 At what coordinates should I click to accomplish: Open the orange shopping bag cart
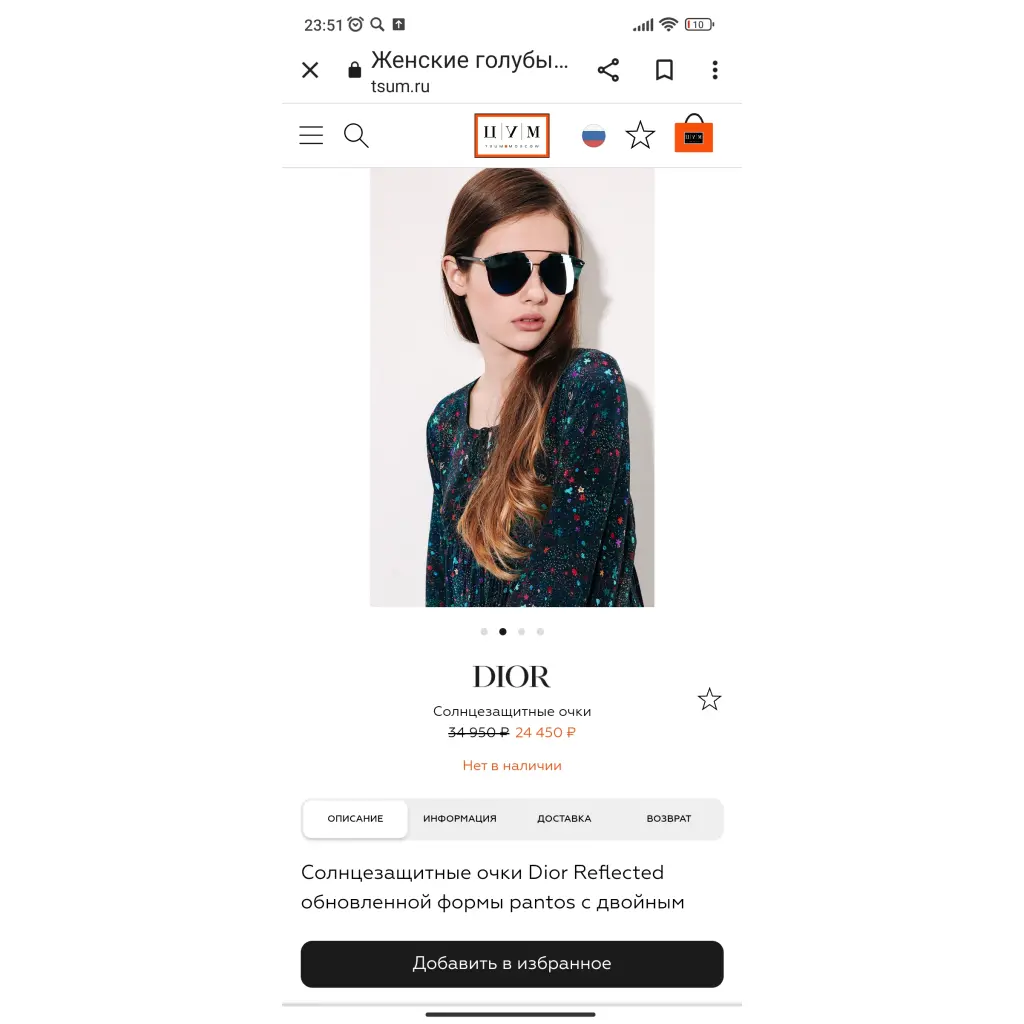[x=694, y=133]
